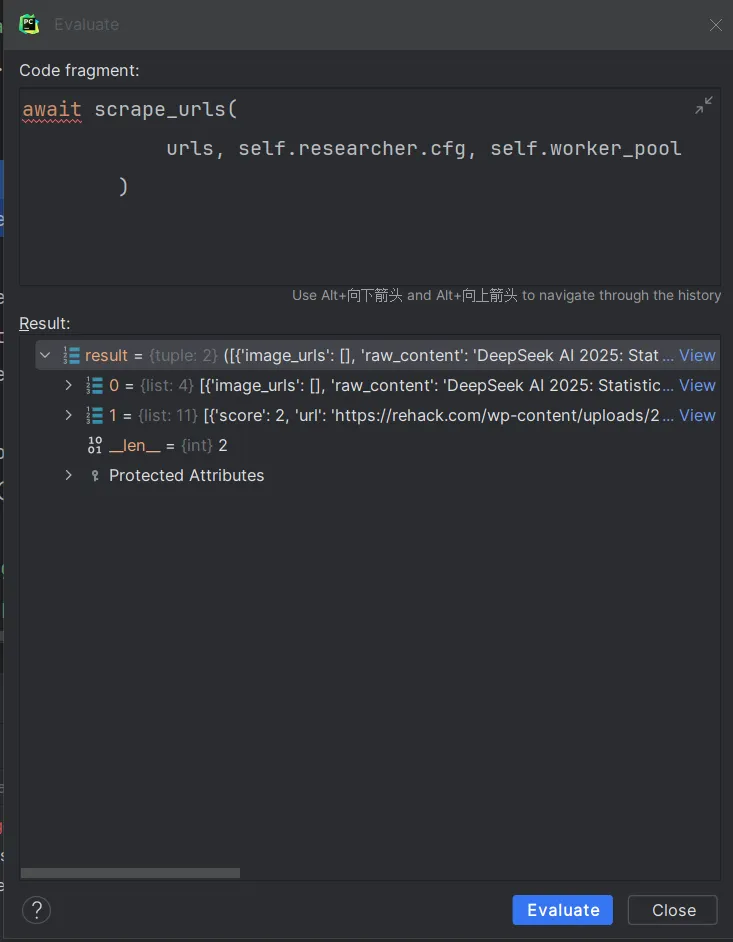Click the history navigation hint text

pos(506,295)
